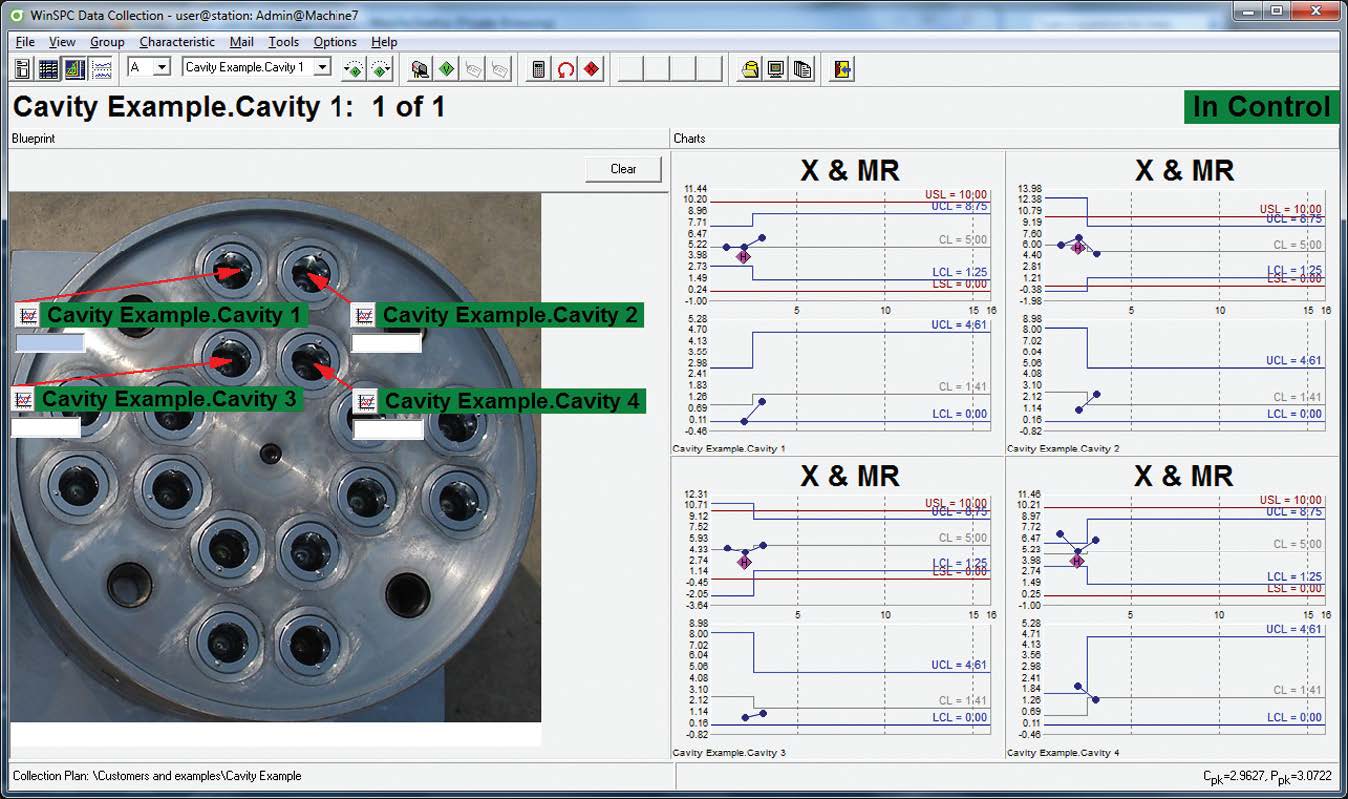The image size is (1348, 799).
Task: Open the subgroup A dropdown
Action: click(x=163, y=67)
